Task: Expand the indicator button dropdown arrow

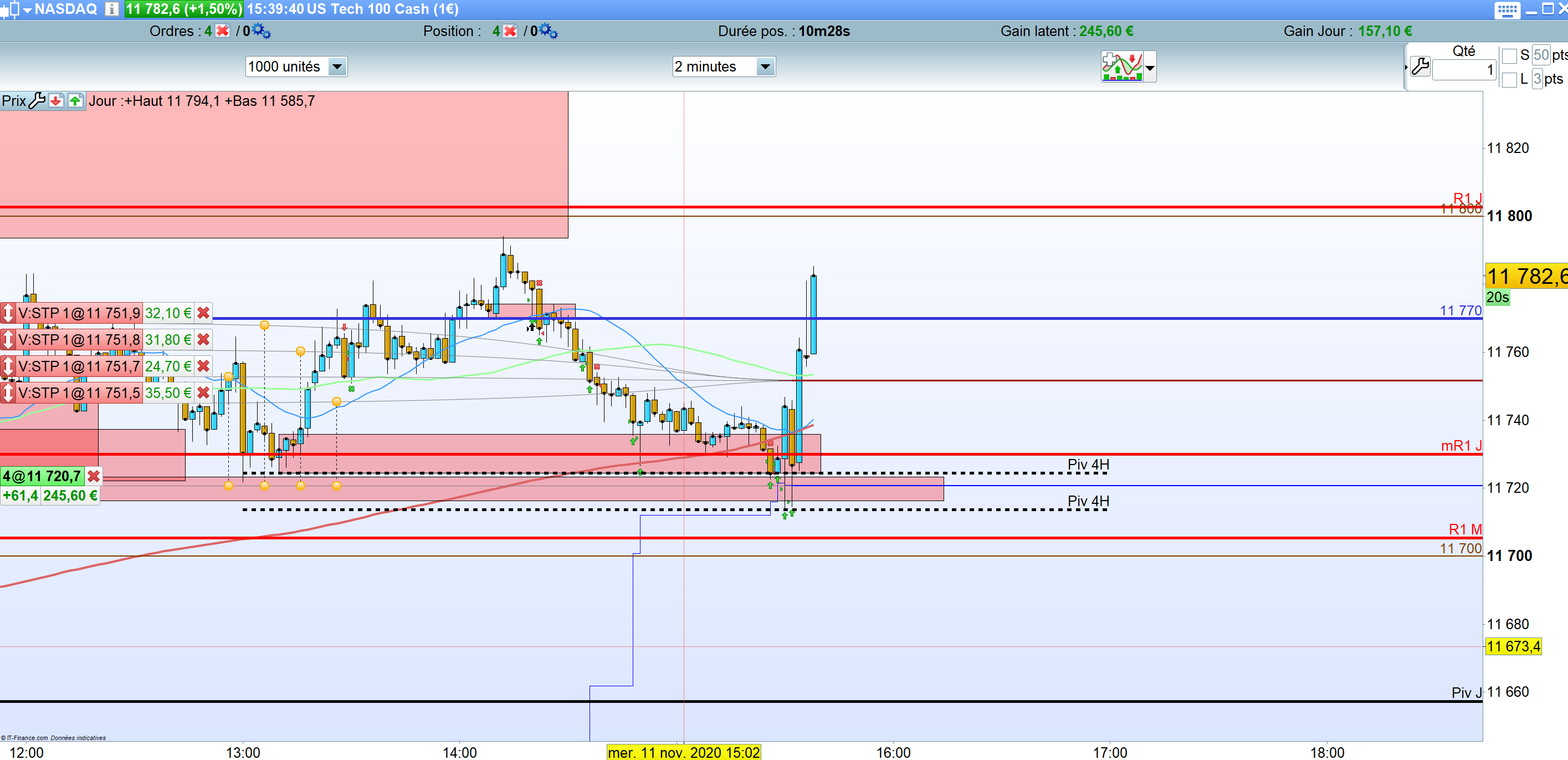Action: click(1150, 68)
